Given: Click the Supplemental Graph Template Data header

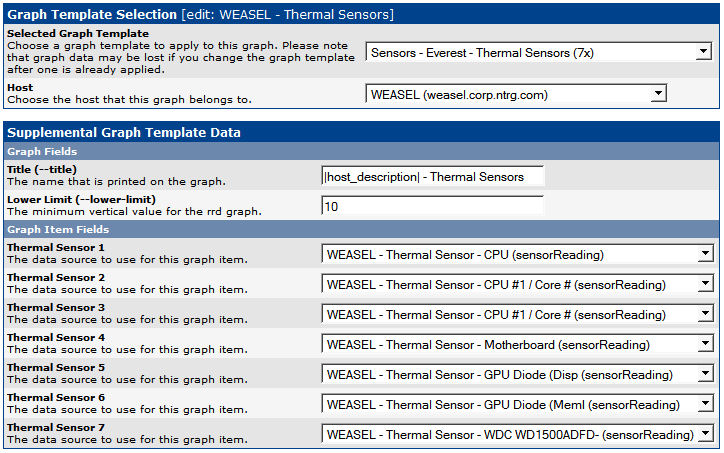Looking at the screenshot, I should point(124,132).
